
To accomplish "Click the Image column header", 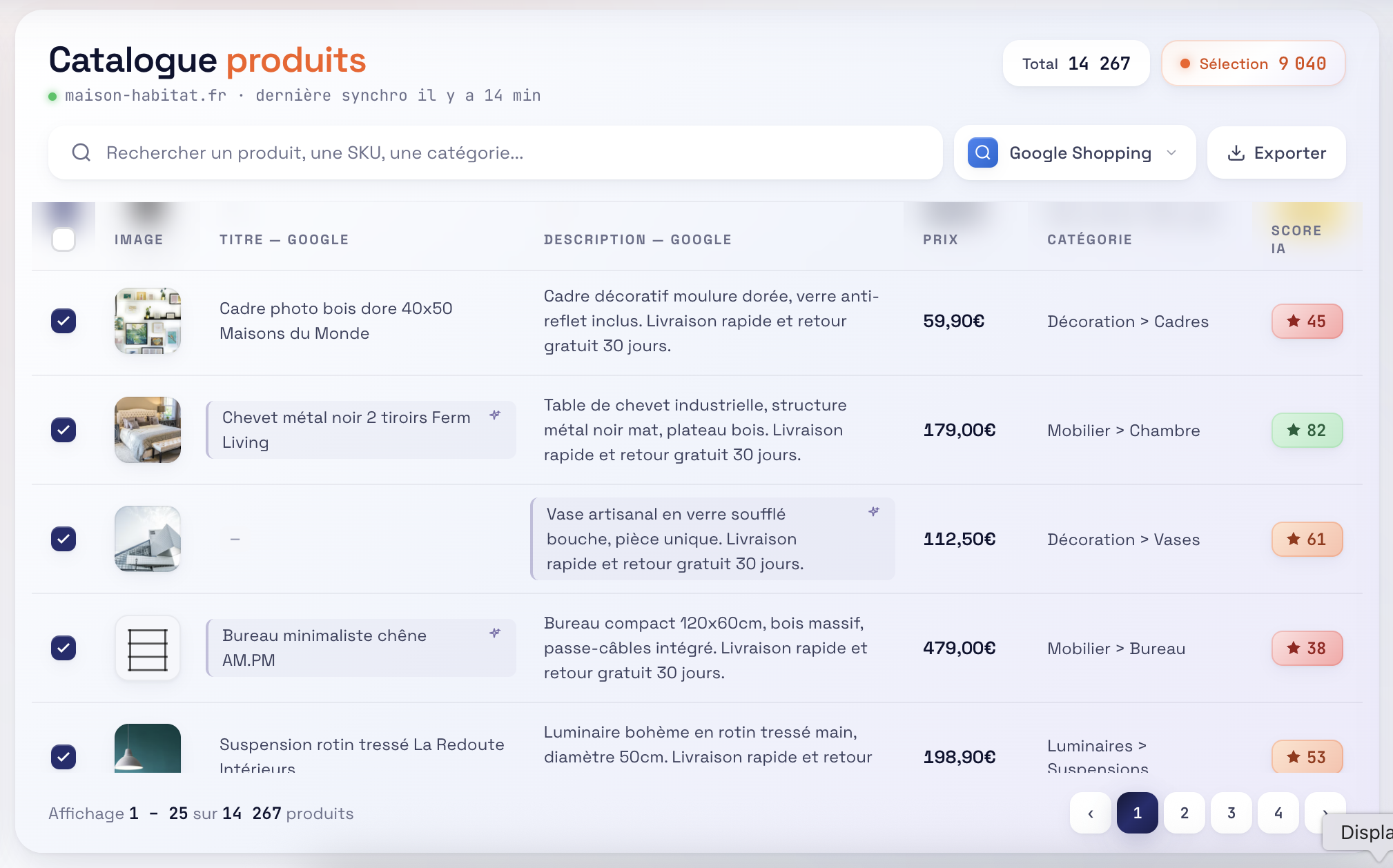I will coord(139,239).
